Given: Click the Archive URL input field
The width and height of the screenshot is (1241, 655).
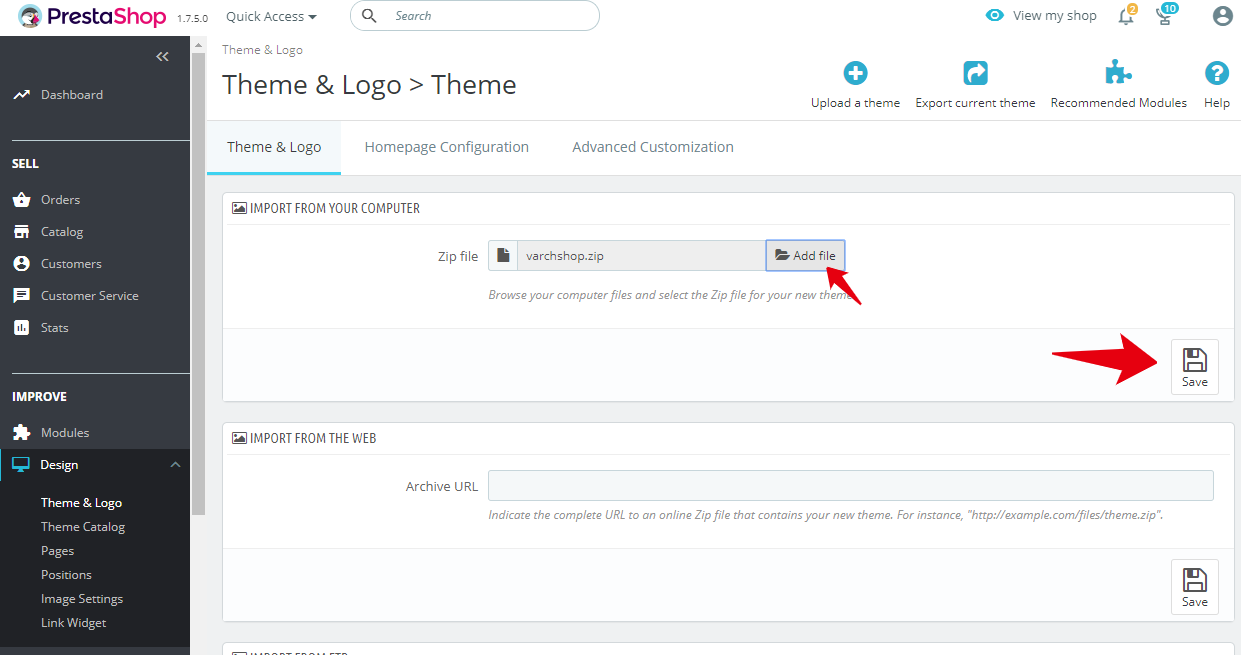Looking at the screenshot, I should (851, 486).
